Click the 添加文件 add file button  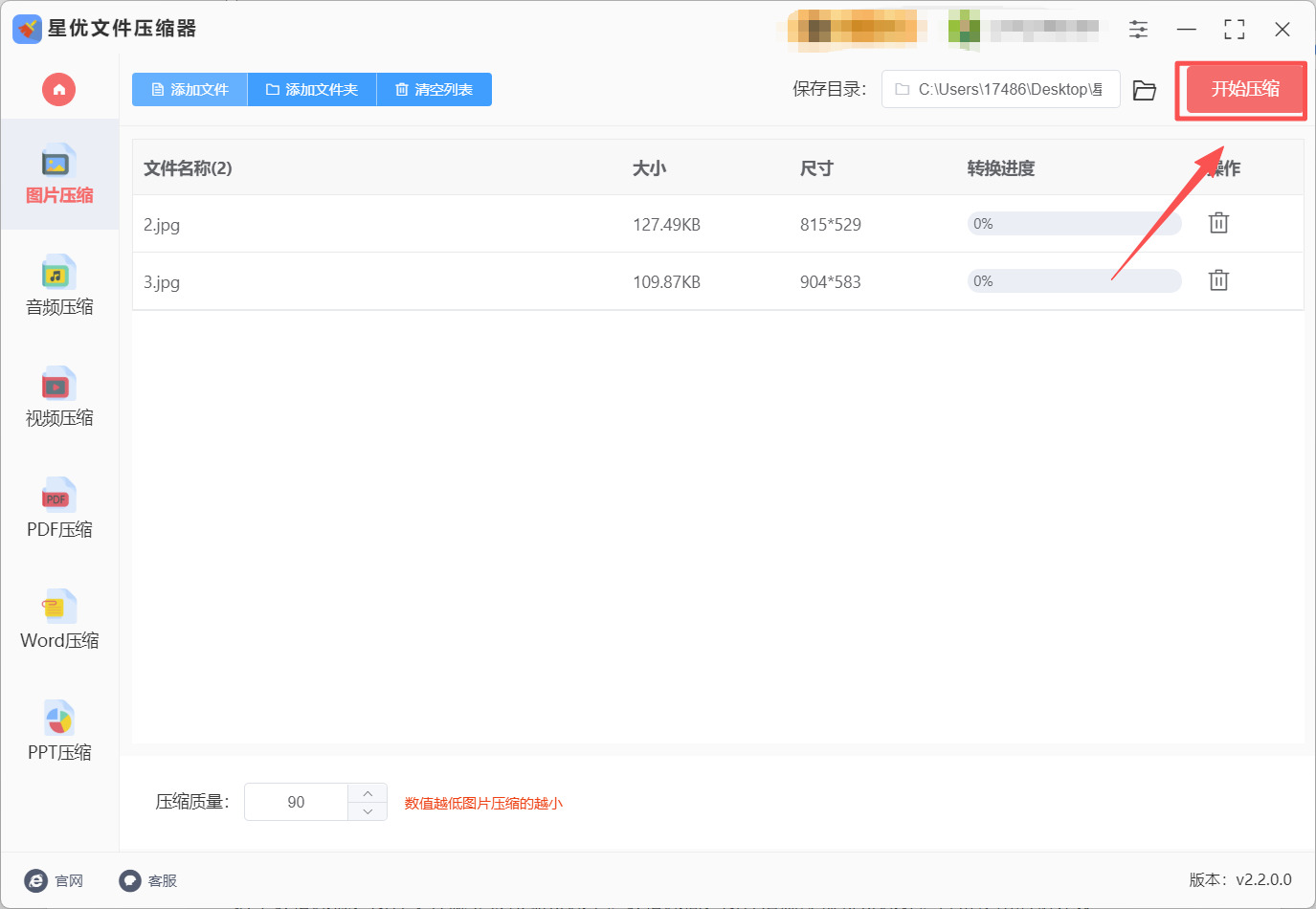tap(190, 89)
